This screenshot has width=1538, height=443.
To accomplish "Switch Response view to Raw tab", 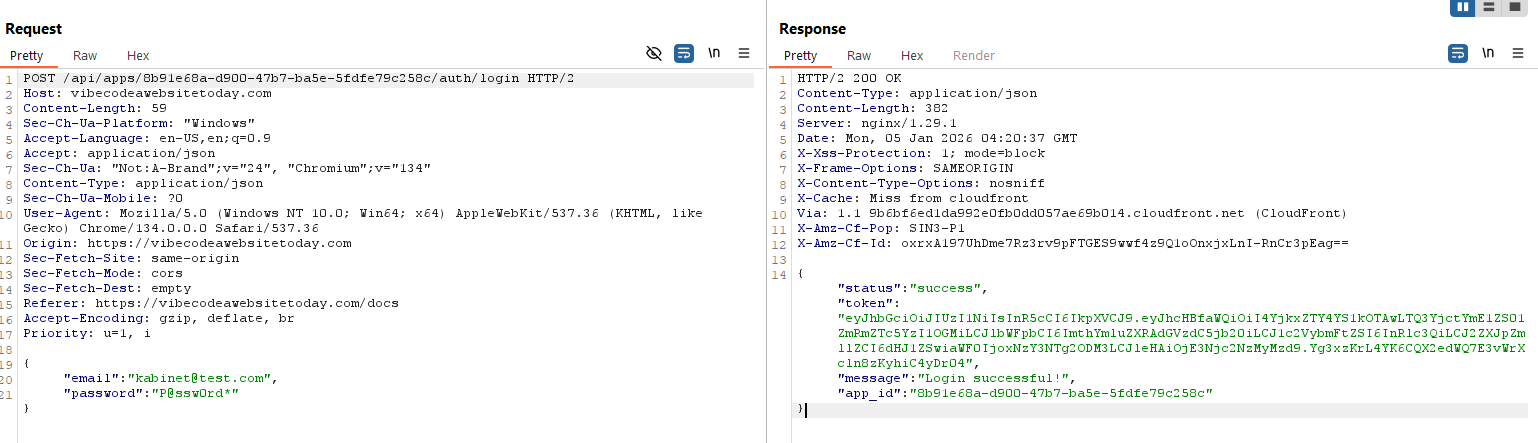I will click(x=859, y=56).
